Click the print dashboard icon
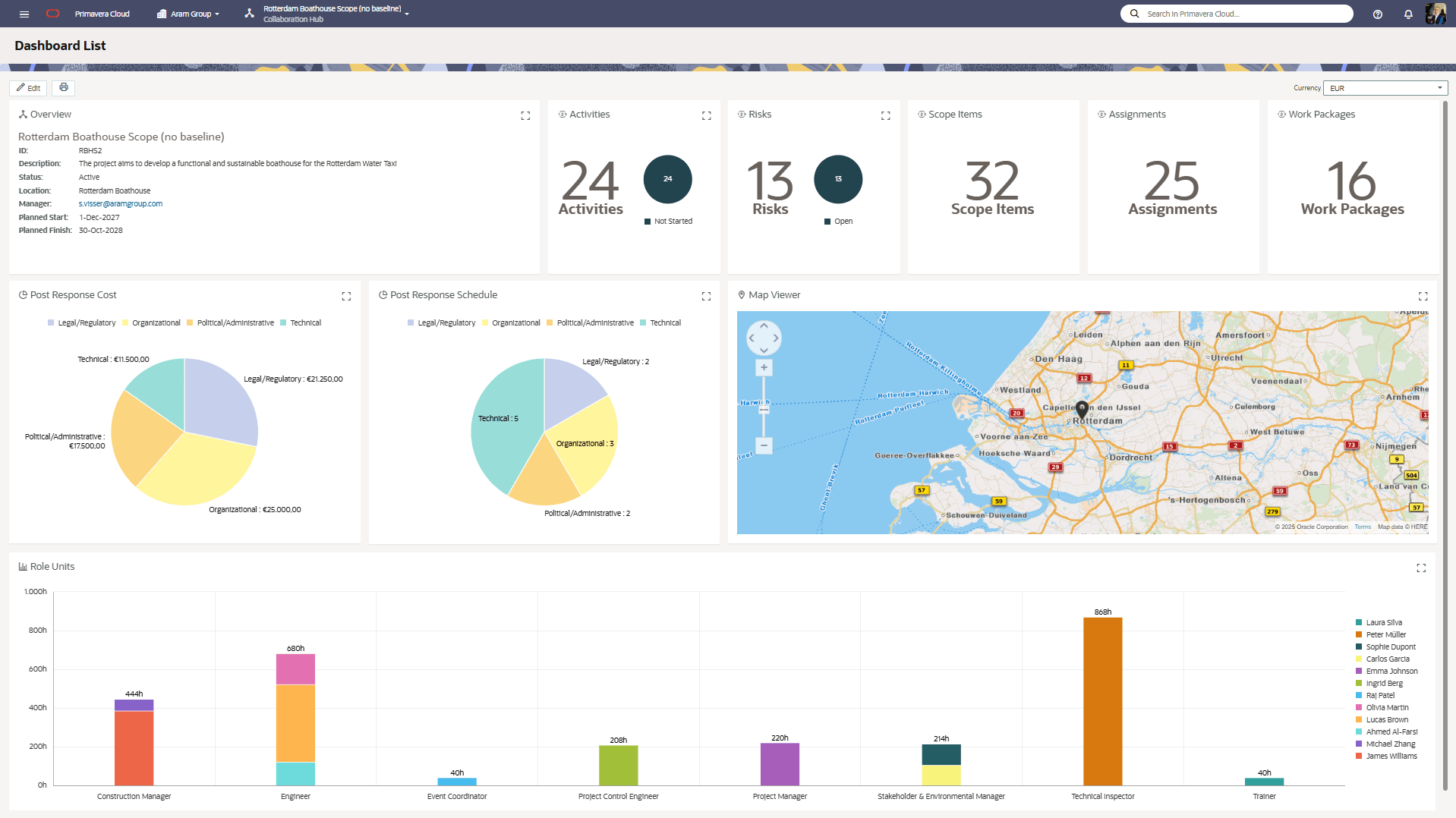Screen dimensions: 1456x818 (64, 88)
